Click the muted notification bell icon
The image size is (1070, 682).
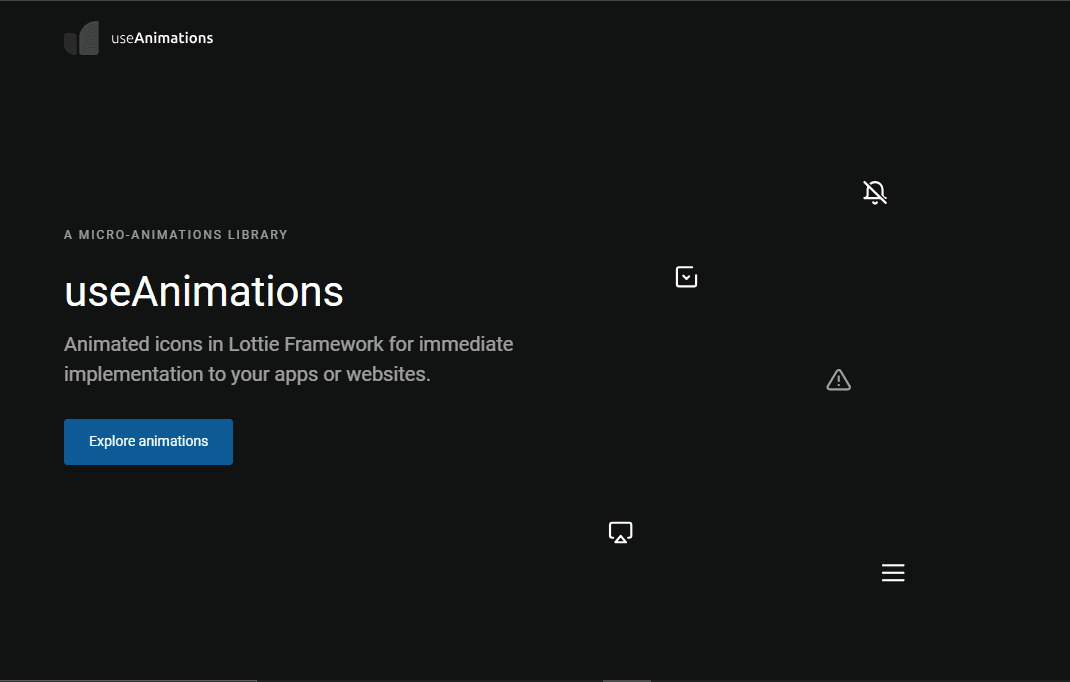875,193
